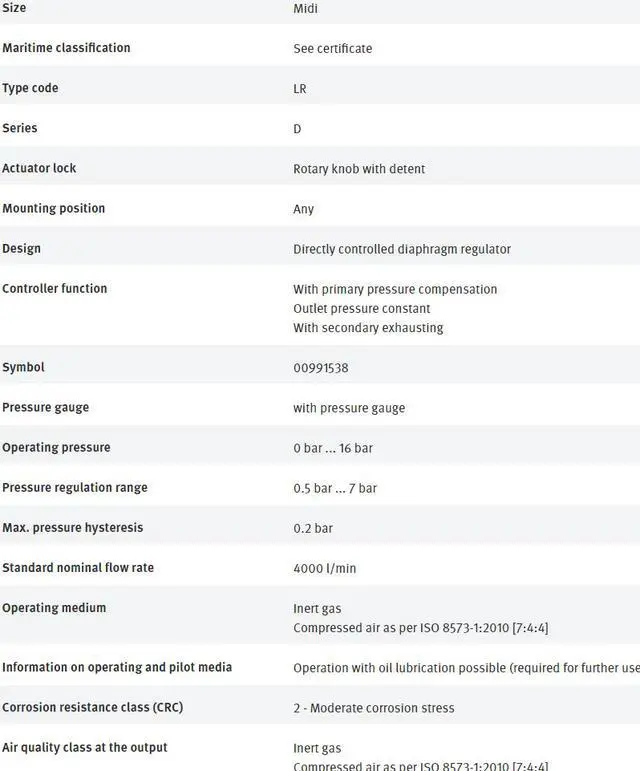Viewport: 640px width, 771px height.
Task: Click the 'Rotary knob with detent' text
Action: [x=359, y=169]
